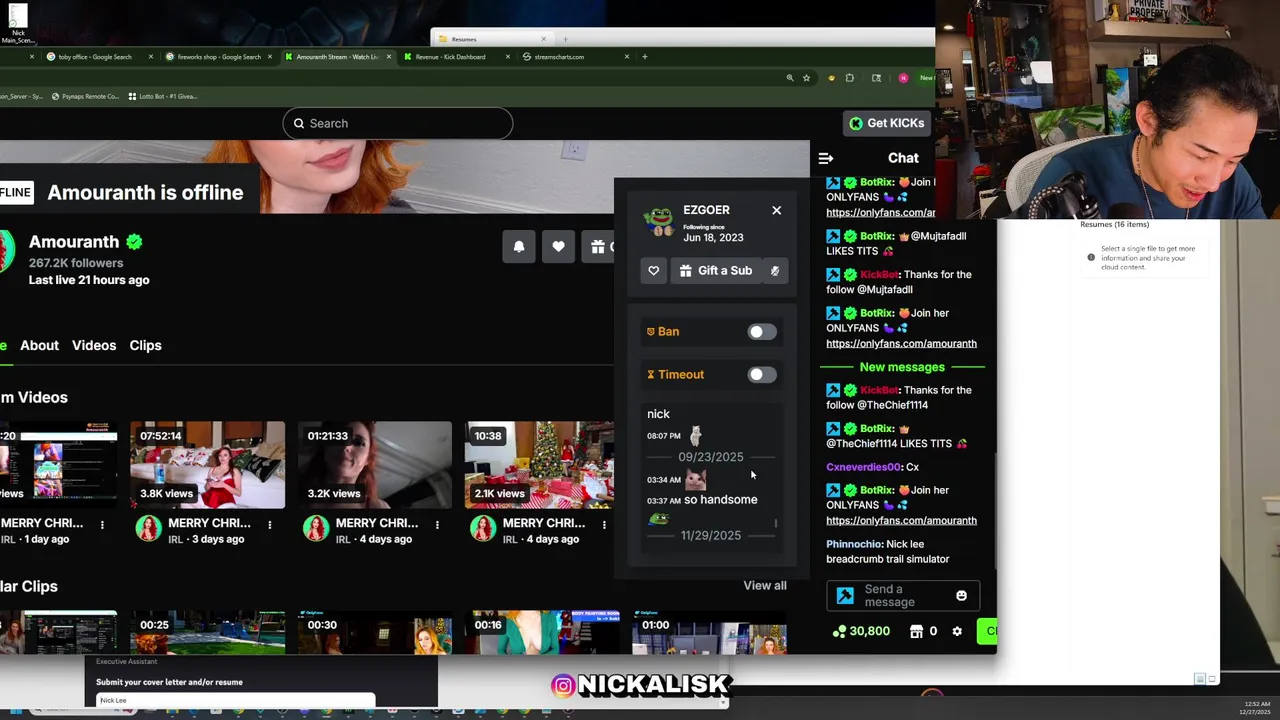Viewport: 1280px width, 720px height.
Task: Click the chat identity badge icon in message box
Action: tap(845, 596)
